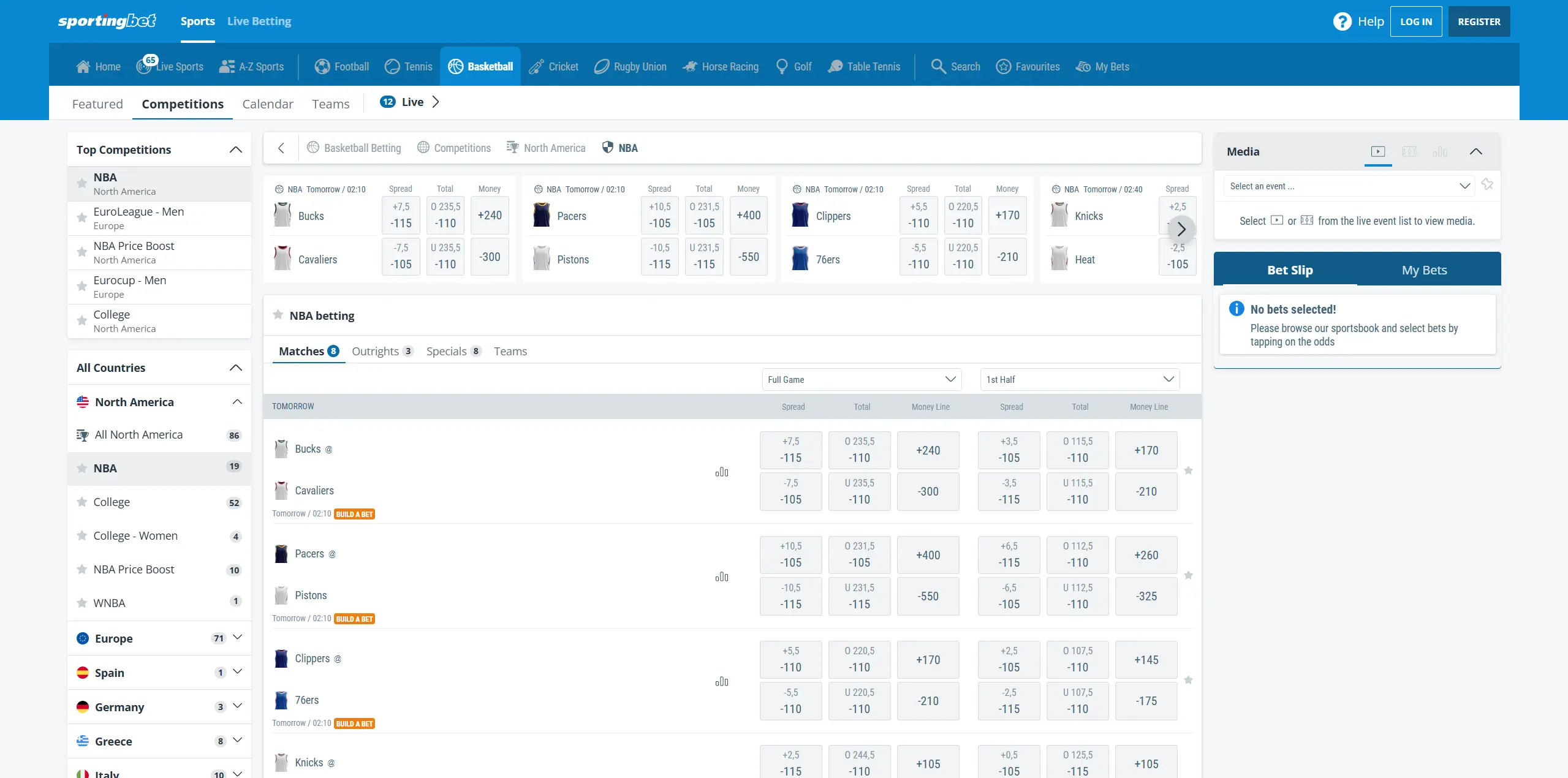
Task: Favourite the NBA betting star
Action: (278, 315)
